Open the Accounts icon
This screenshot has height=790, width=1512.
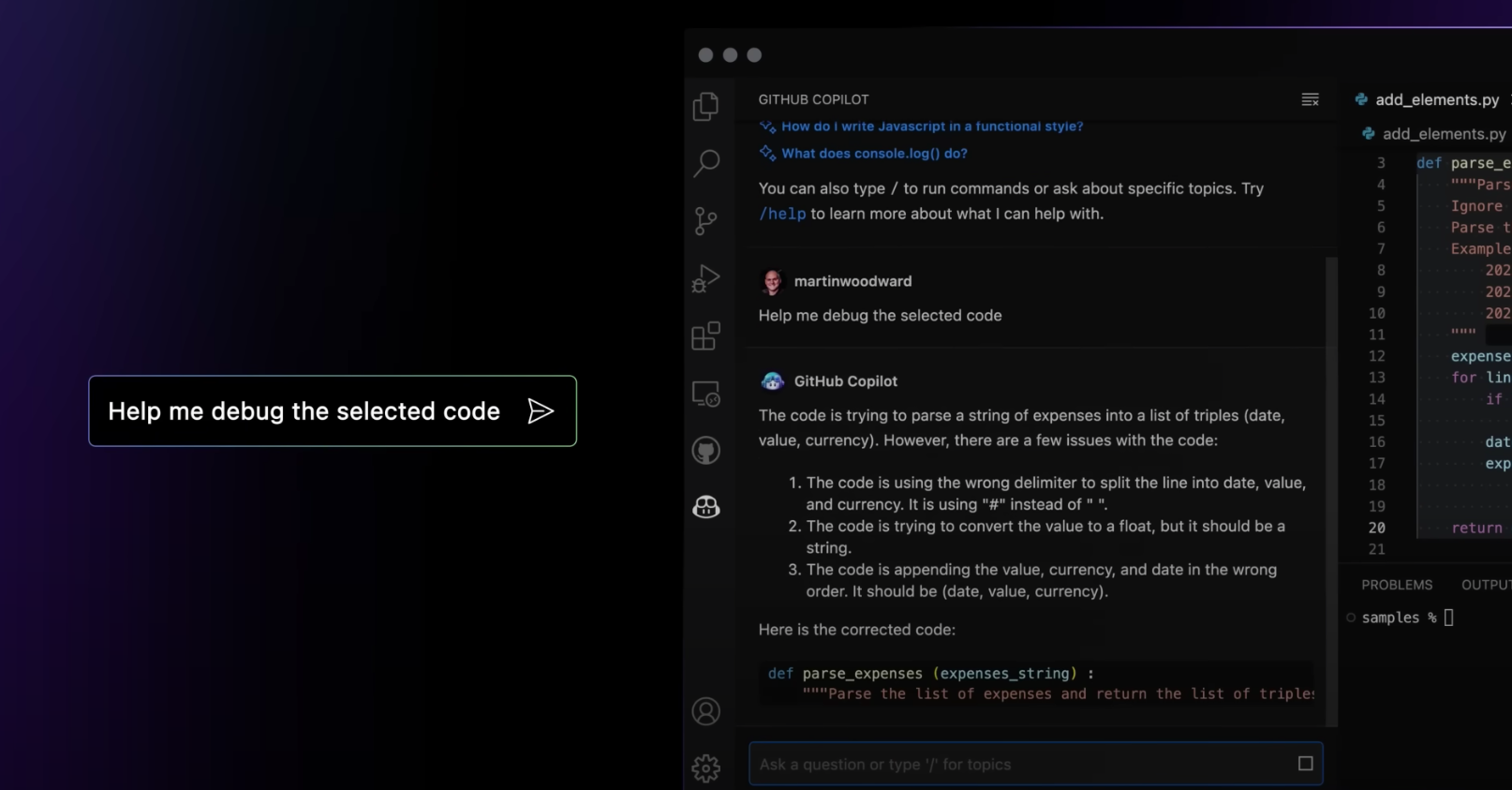706,711
